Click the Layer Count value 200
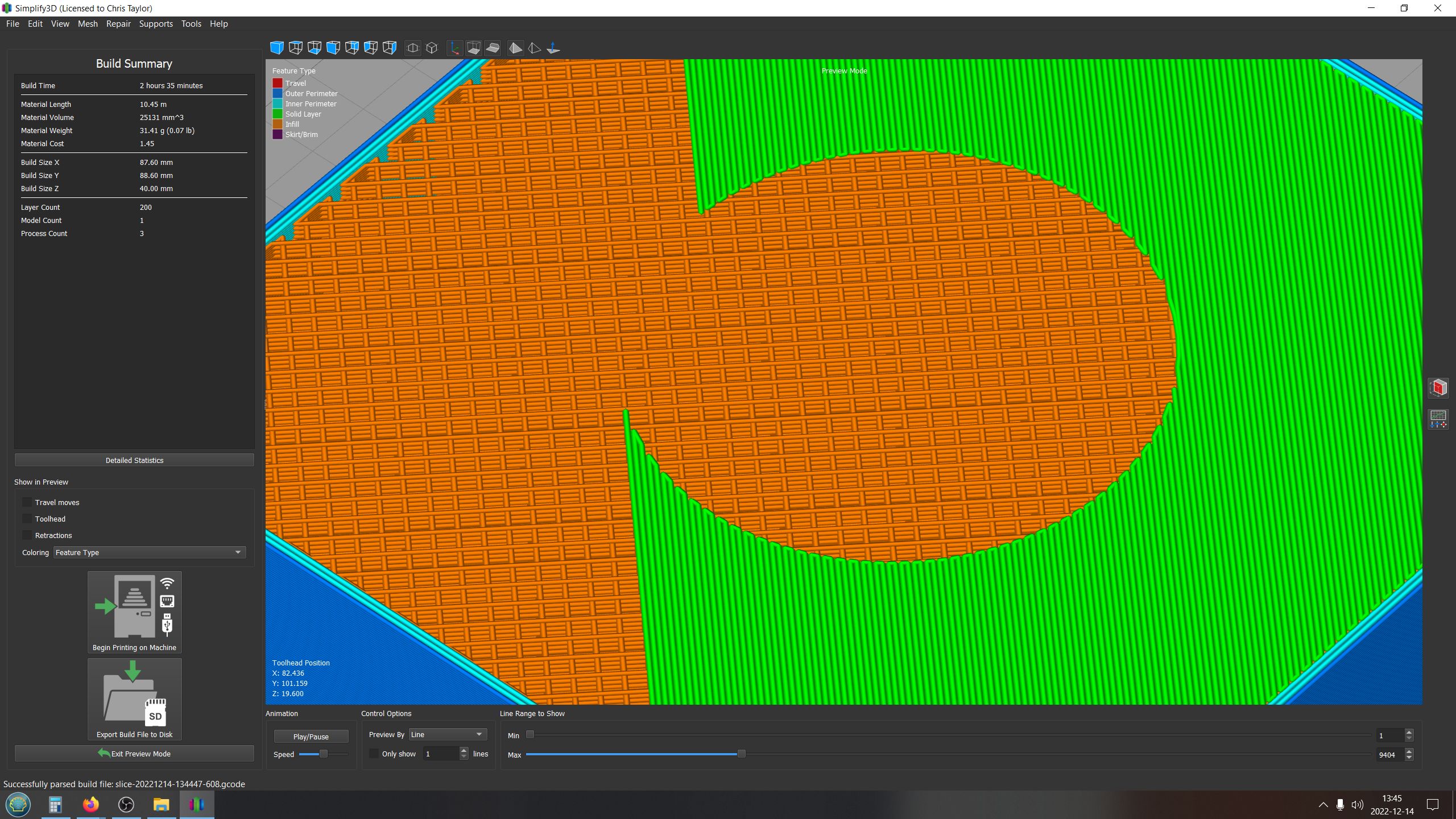Screen dimensions: 1456x819 146,207
